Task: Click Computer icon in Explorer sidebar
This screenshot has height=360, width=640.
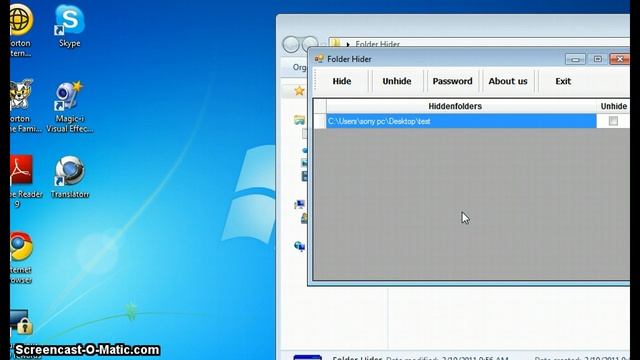Action: pos(299,204)
